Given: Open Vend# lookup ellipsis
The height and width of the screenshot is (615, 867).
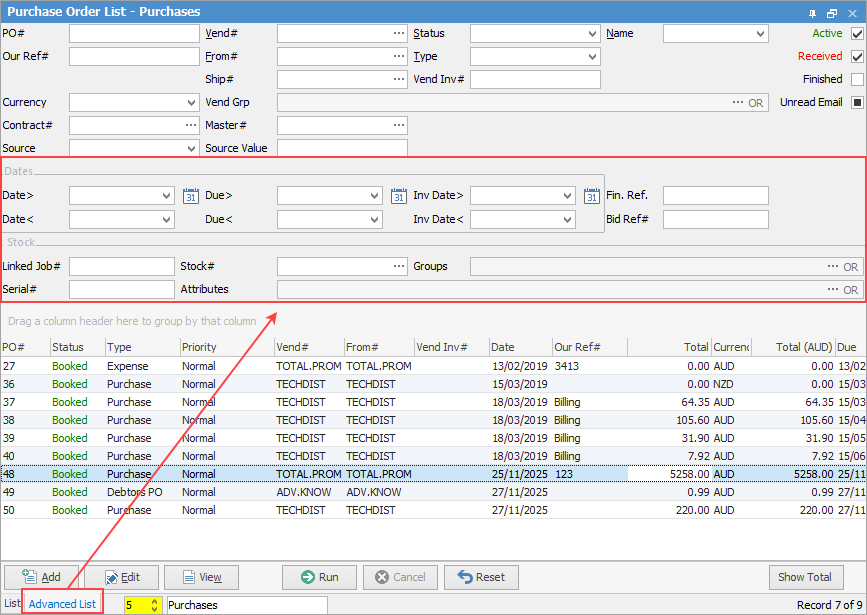Looking at the screenshot, I should 399,33.
